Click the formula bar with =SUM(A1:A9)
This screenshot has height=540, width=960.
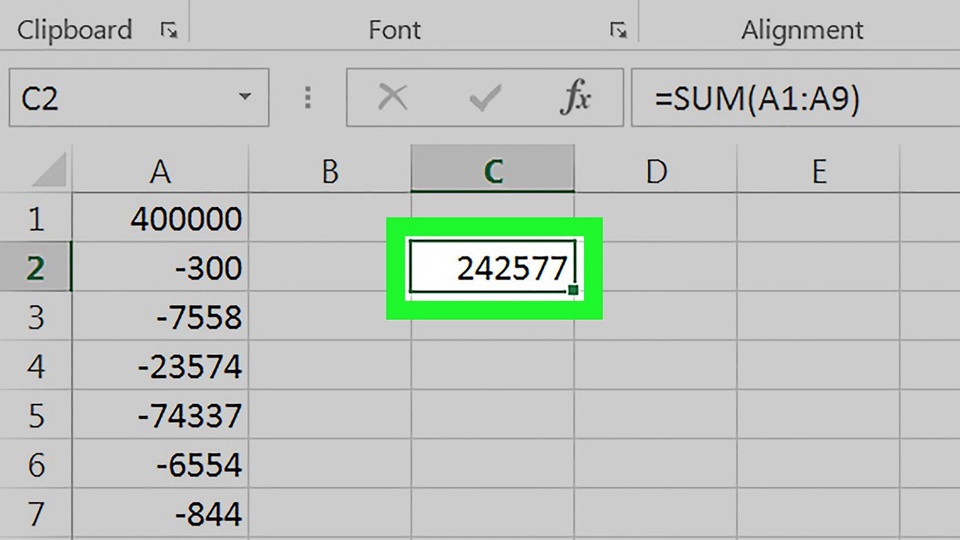tap(790, 98)
